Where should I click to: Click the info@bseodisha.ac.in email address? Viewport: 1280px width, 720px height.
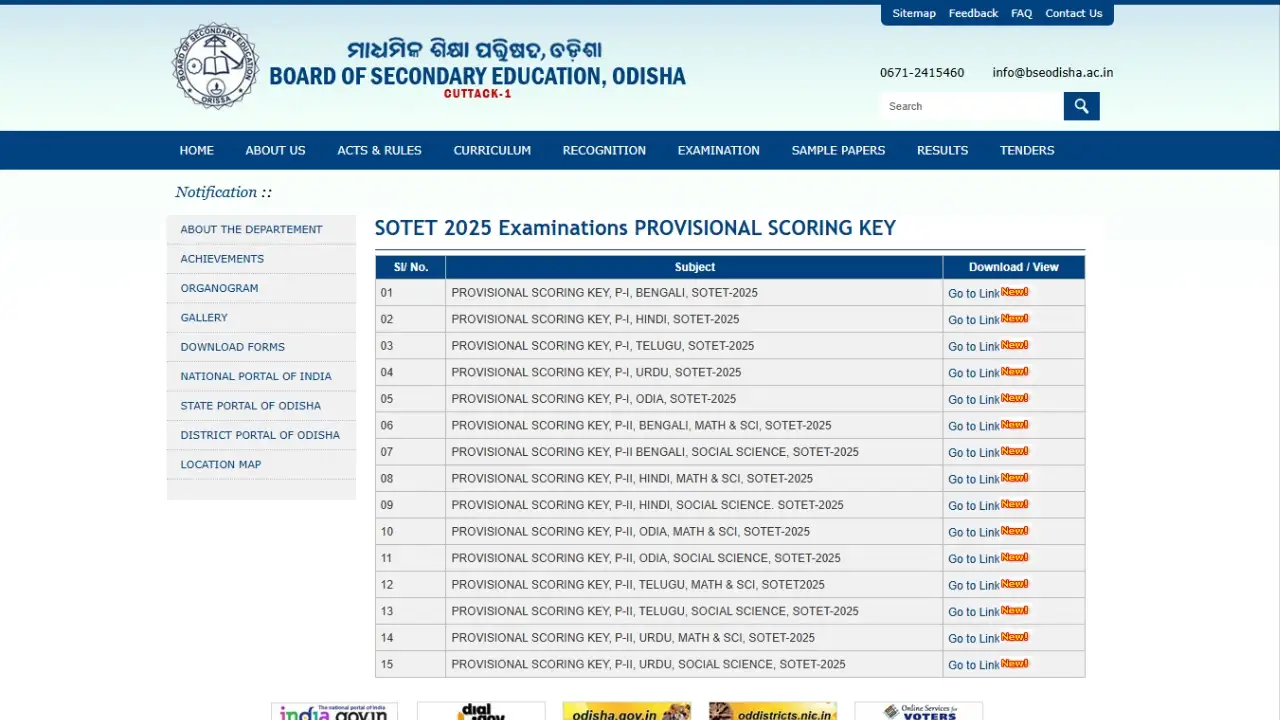1052,73
